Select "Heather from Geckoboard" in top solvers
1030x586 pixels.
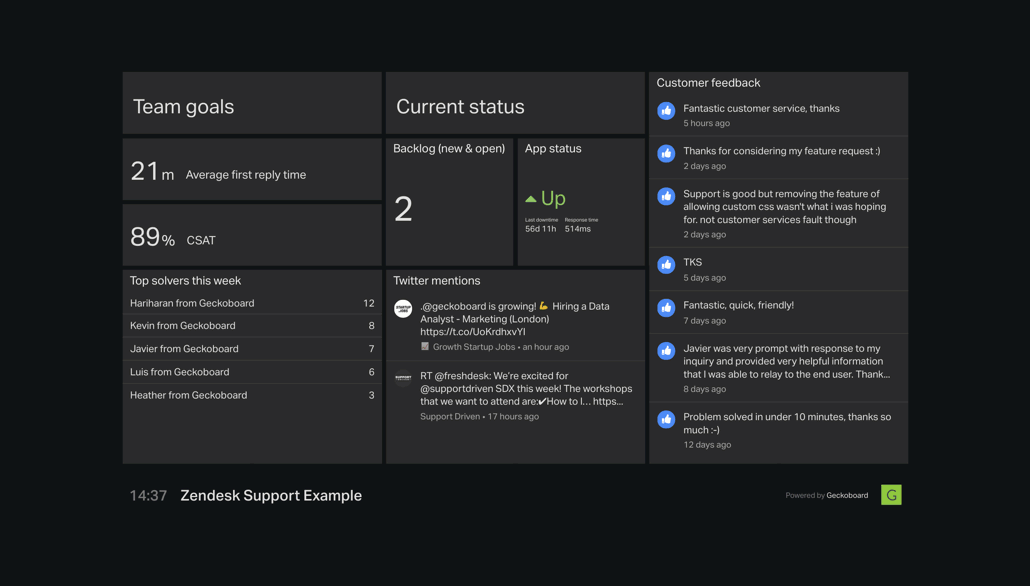(189, 395)
